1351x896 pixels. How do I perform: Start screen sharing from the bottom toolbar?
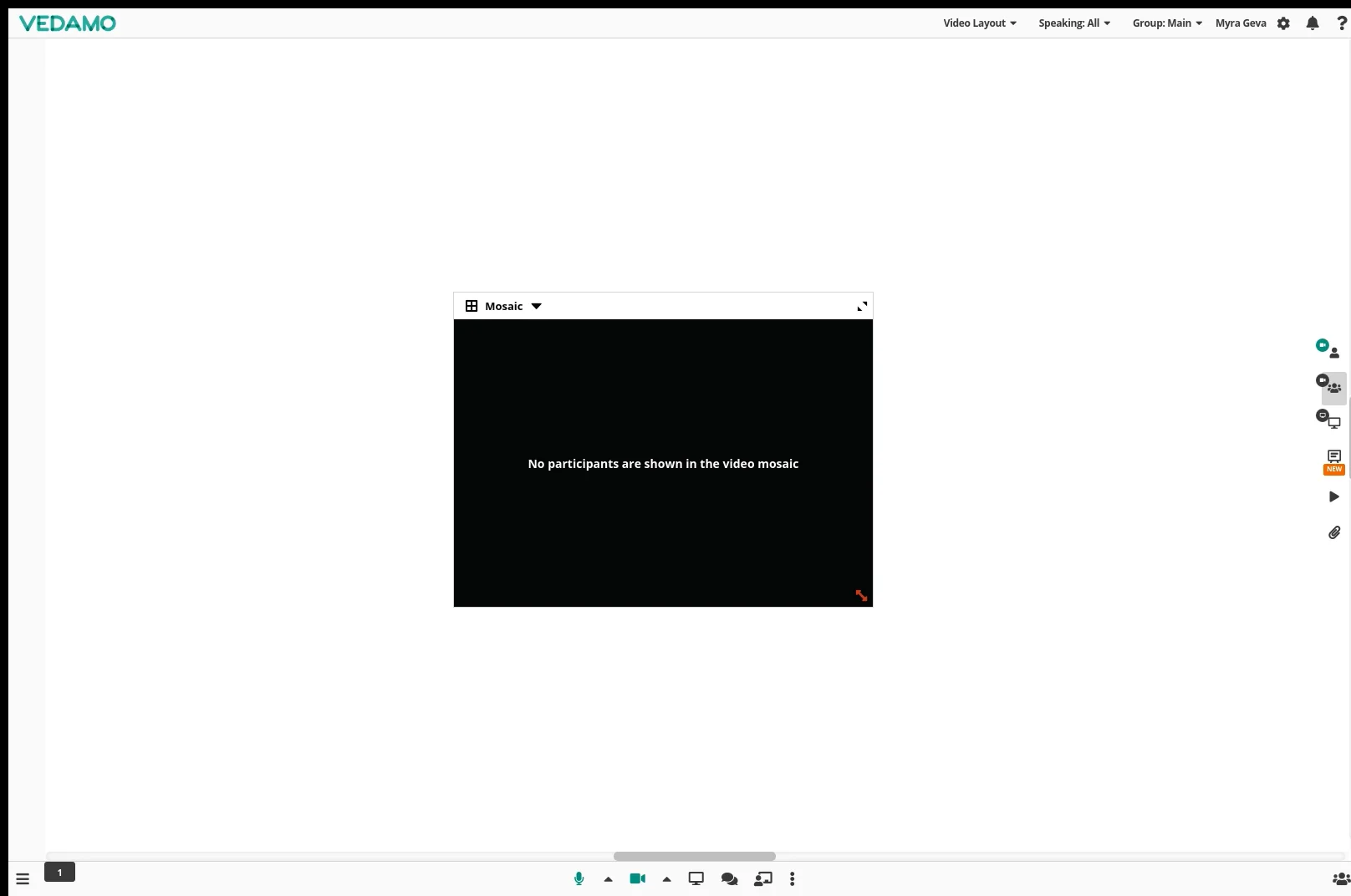[696, 878]
